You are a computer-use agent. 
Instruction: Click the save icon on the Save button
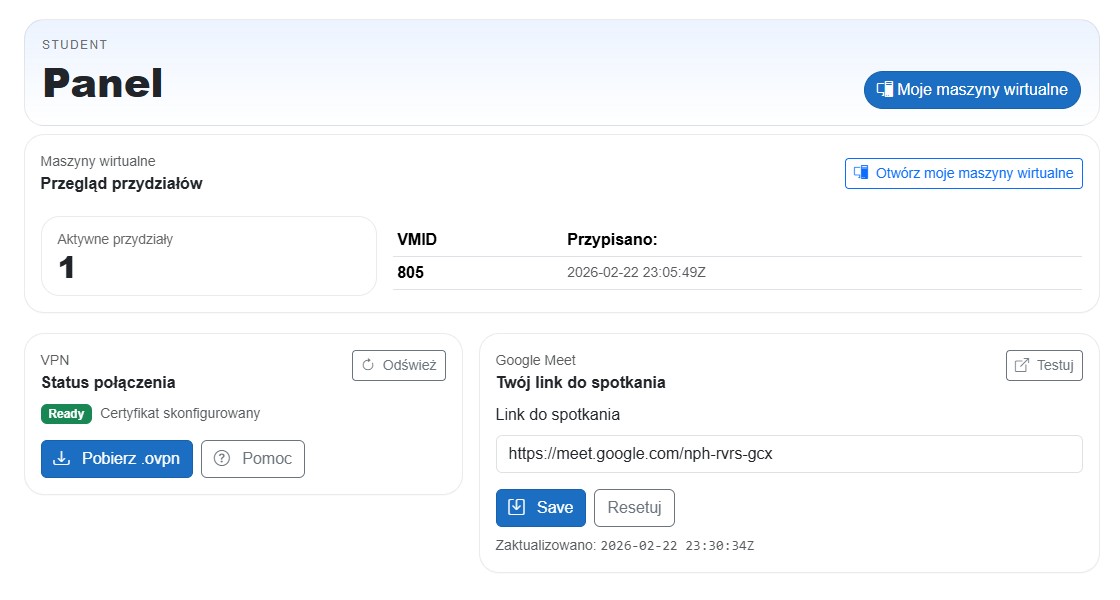tap(517, 507)
